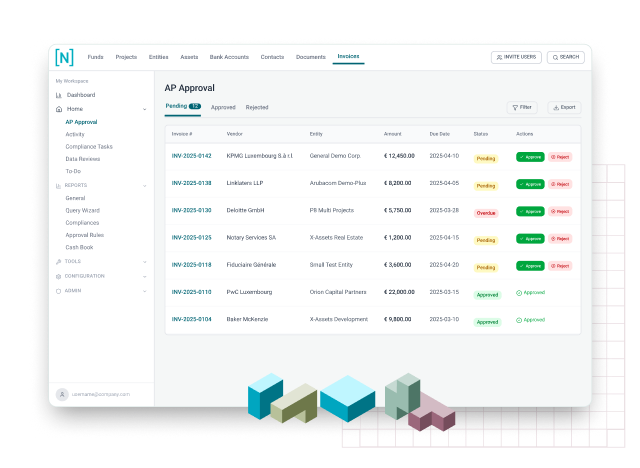This screenshot has height=468, width=640.
Task: Click the Export button
Action: point(564,108)
